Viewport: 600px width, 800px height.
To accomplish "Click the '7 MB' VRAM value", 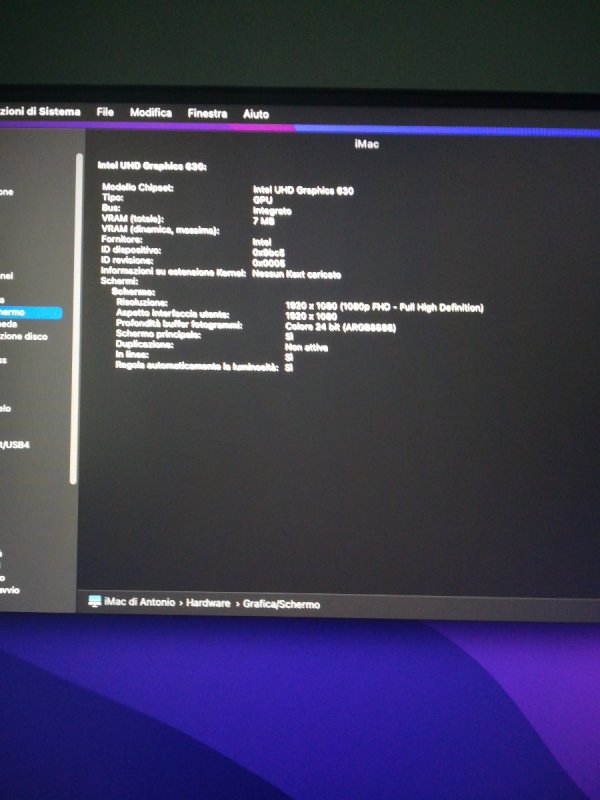I will click(x=264, y=221).
